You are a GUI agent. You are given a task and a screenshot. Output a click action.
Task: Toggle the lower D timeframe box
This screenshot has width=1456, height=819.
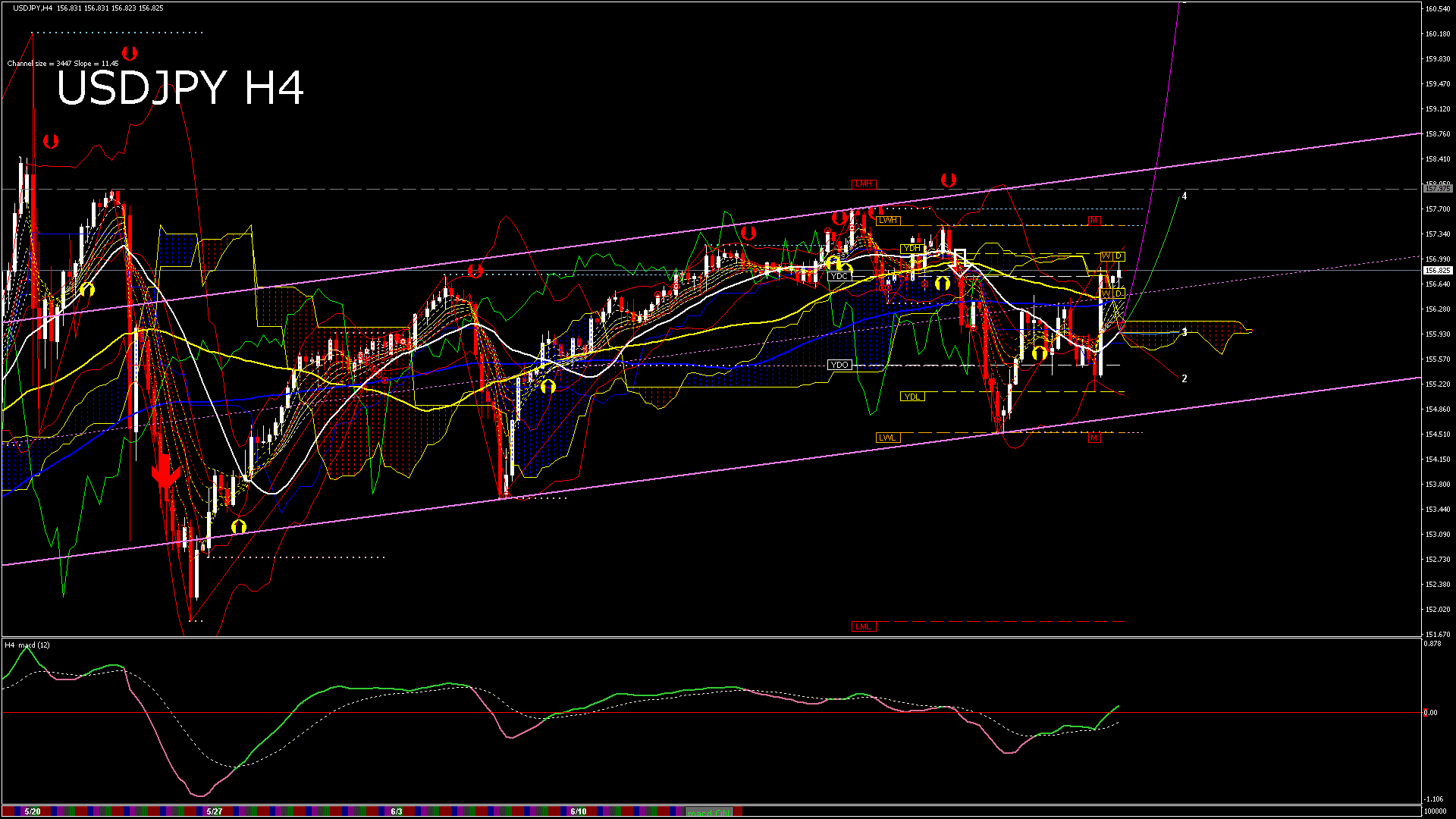(1119, 293)
